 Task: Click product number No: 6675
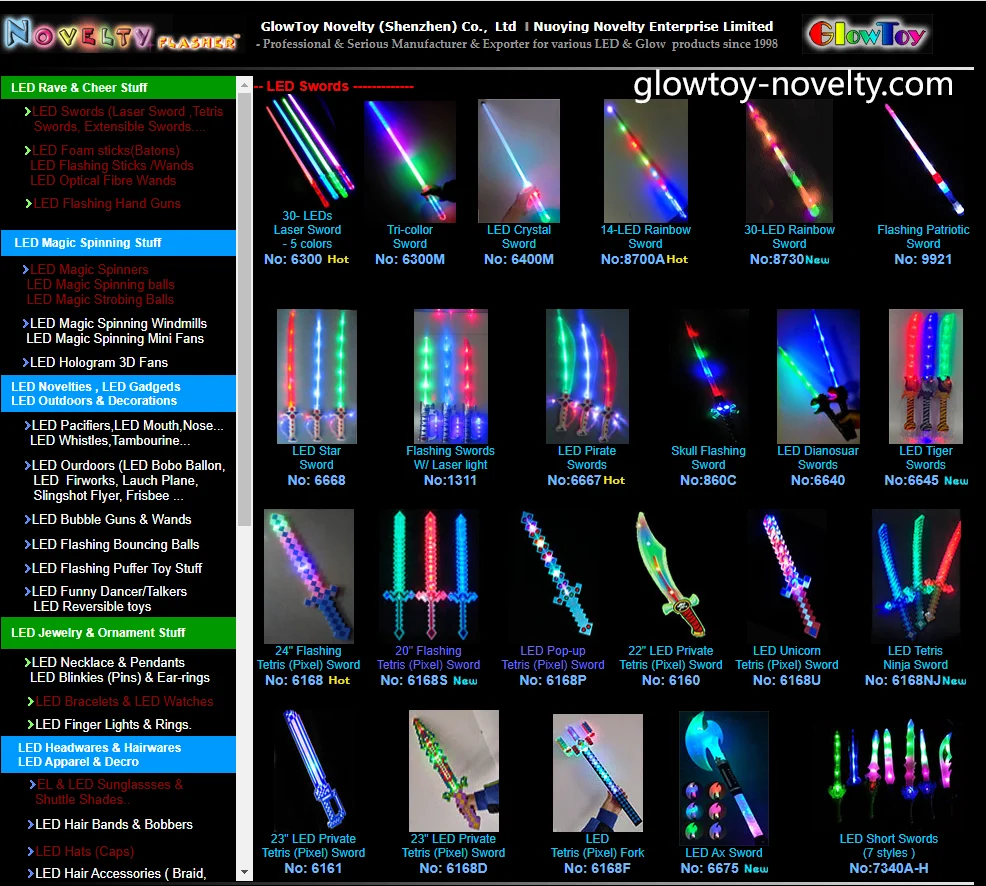pyautogui.click(x=710, y=868)
